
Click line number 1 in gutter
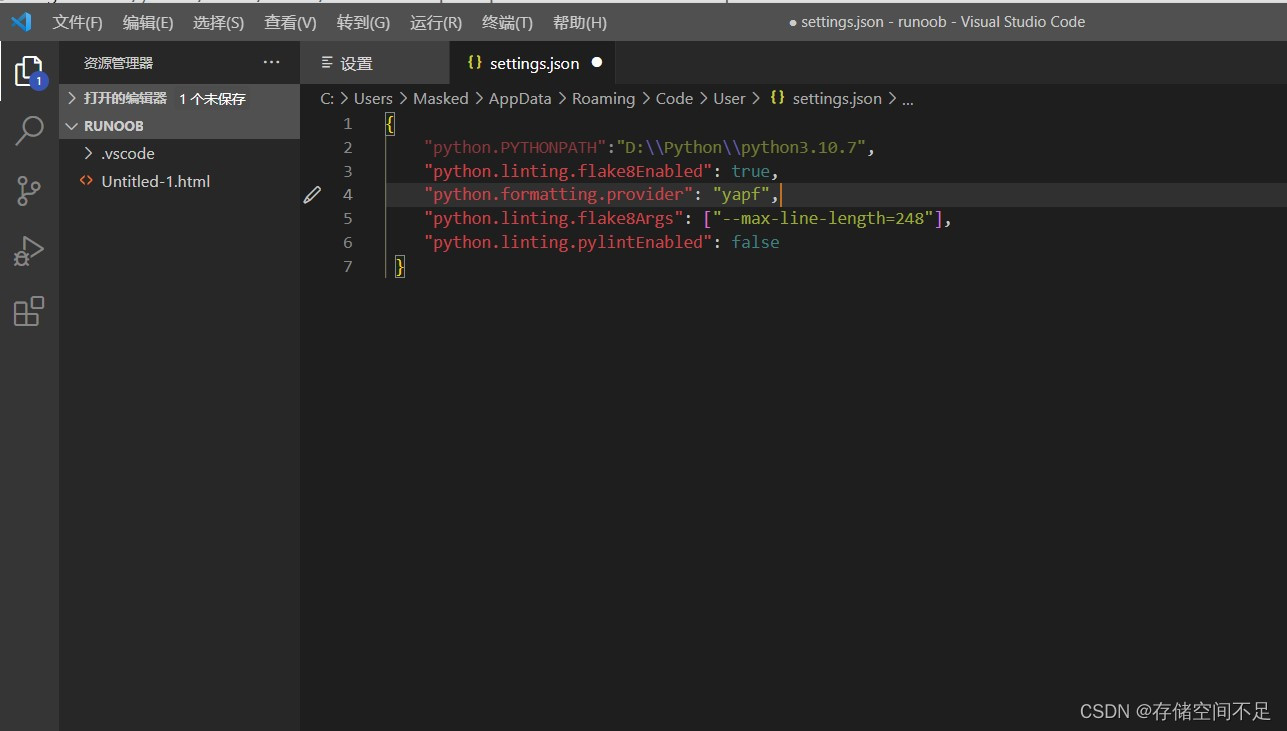tap(347, 124)
